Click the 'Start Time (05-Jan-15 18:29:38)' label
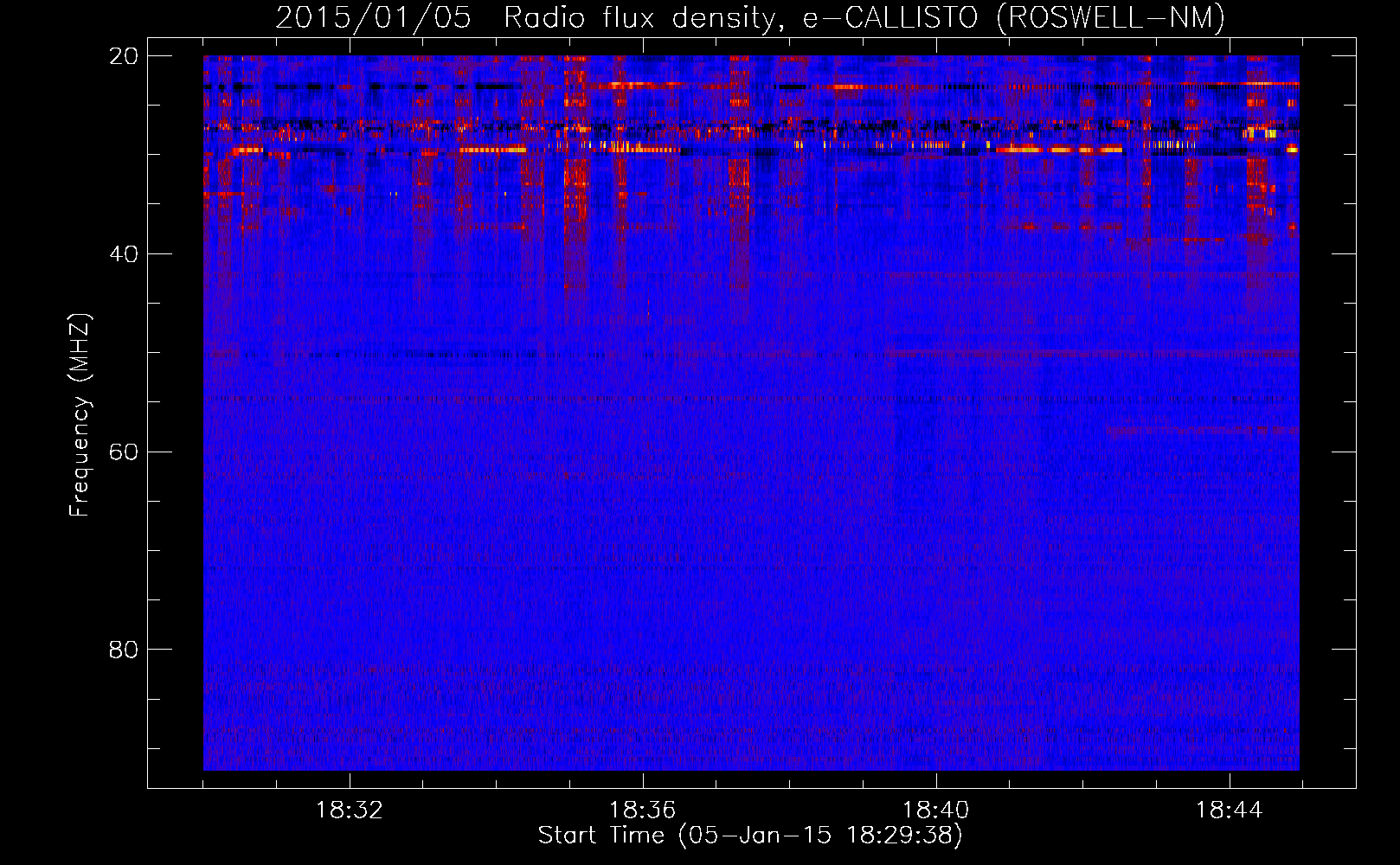Image resolution: width=1400 pixels, height=865 pixels. click(x=750, y=836)
